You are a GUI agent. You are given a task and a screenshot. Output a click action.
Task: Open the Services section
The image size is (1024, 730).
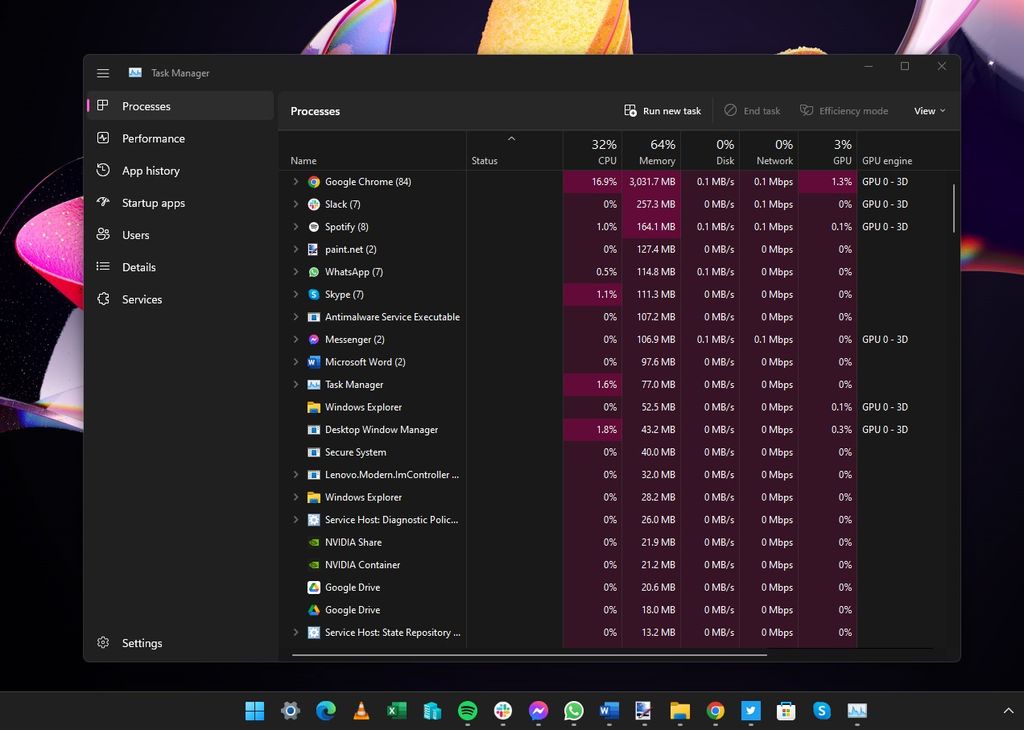tap(142, 298)
